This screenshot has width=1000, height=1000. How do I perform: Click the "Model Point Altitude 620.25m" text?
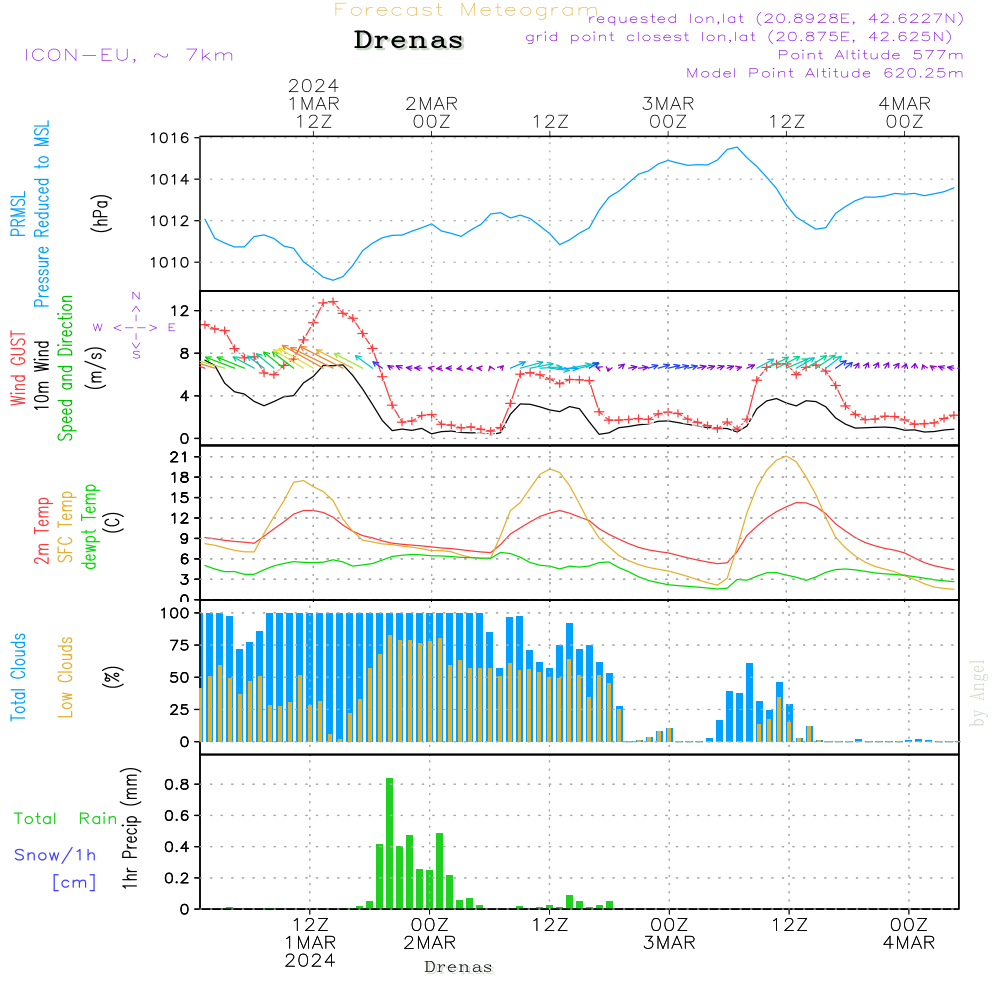coord(825,73)
